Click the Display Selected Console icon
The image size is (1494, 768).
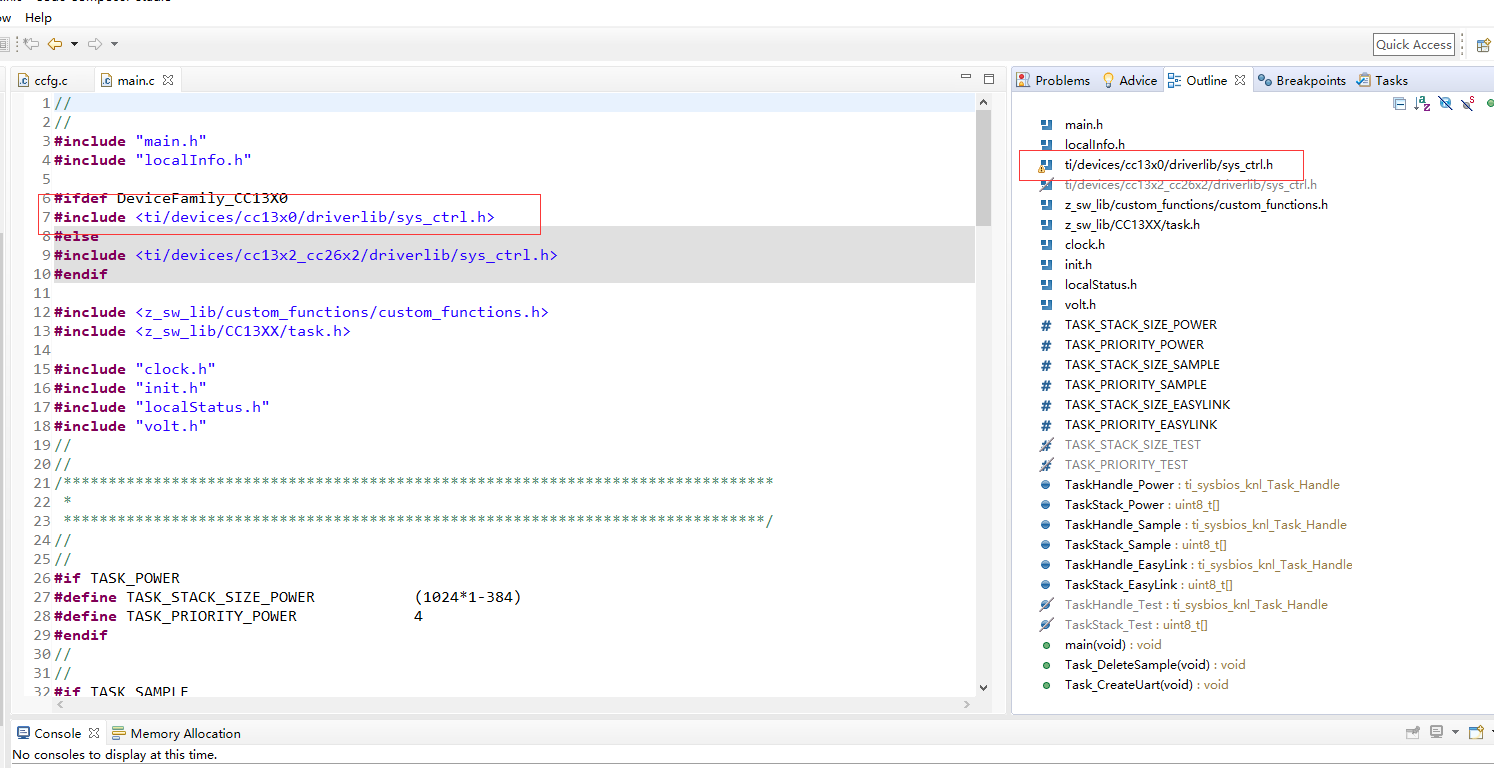pos(1437,733)
